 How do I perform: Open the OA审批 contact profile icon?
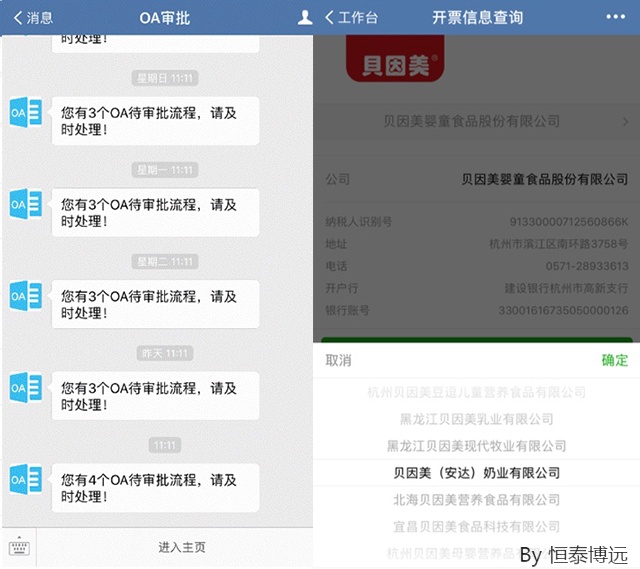coord(304,18)
